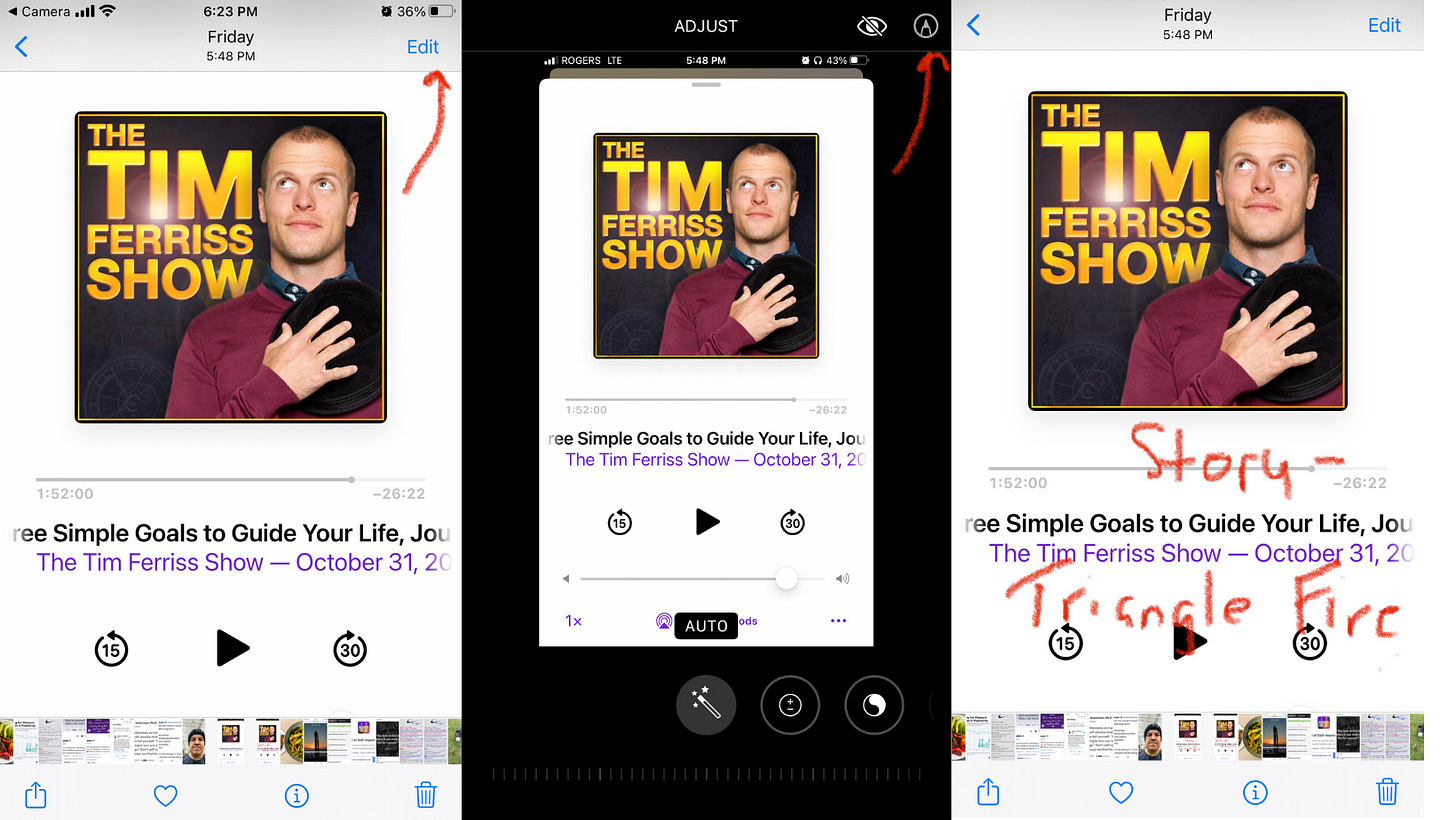Screen dimensions: 1456x820
Task: Tap the back chevron in left Photos screen
Action: pyautogui.click(x=21, y=47)
